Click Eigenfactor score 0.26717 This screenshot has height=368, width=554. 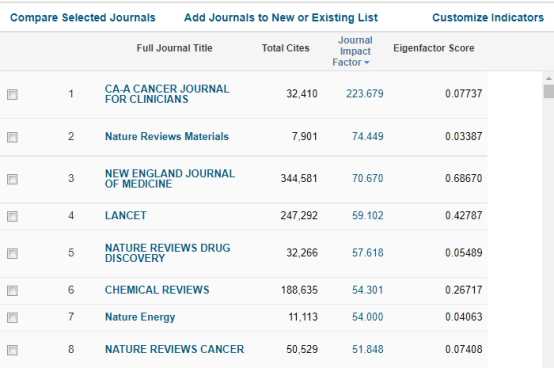464,290
